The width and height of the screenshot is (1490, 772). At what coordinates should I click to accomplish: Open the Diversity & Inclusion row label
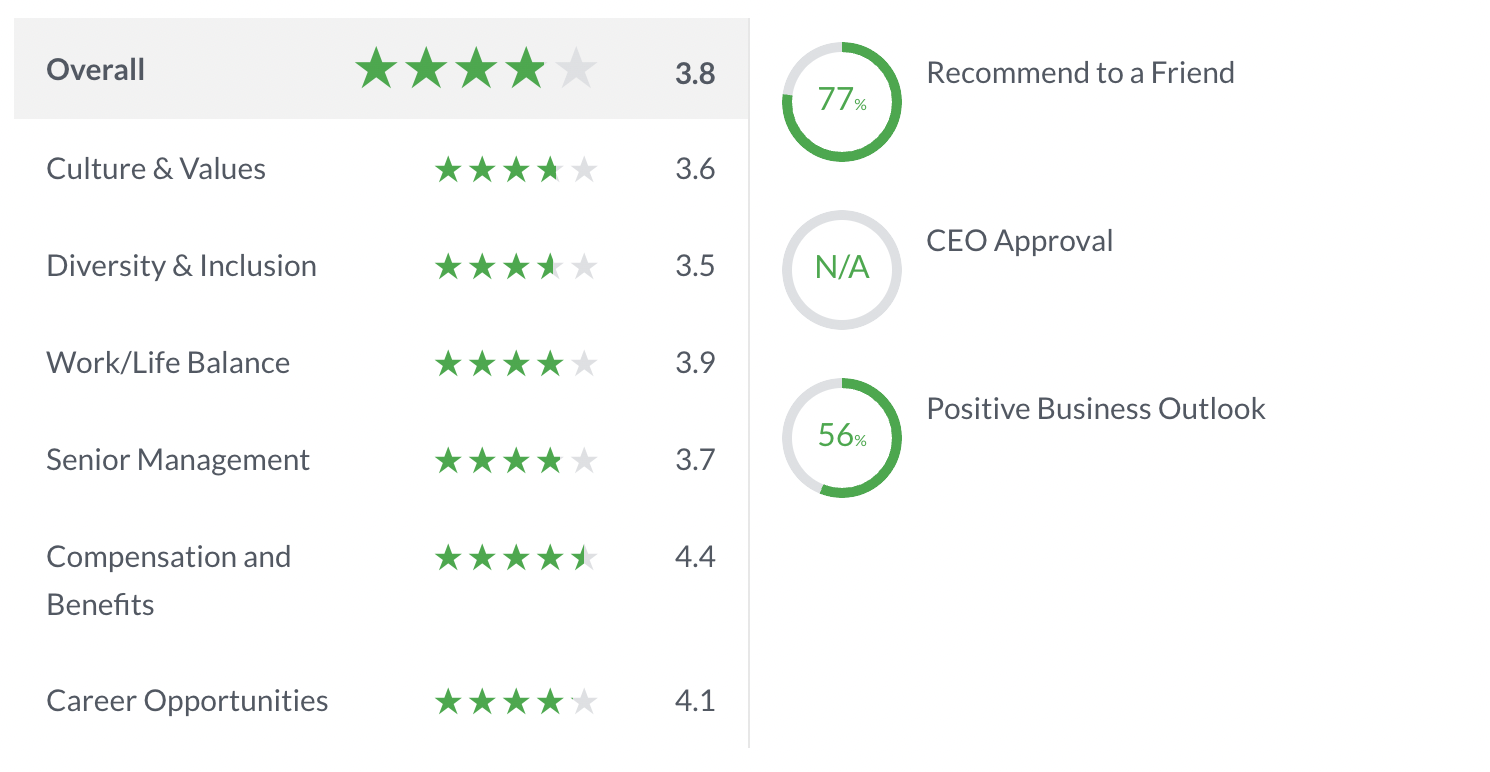[181, 266]
